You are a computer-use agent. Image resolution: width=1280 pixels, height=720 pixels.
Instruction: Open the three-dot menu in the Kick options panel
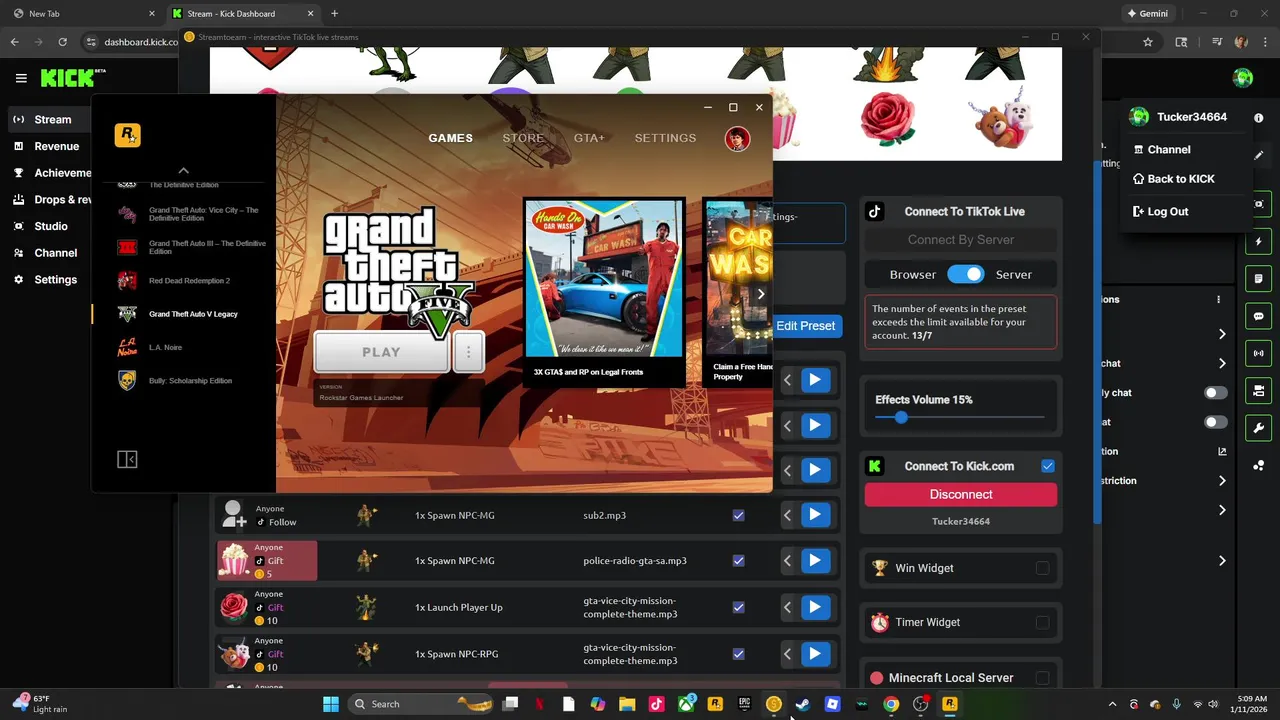[1218, 300]
